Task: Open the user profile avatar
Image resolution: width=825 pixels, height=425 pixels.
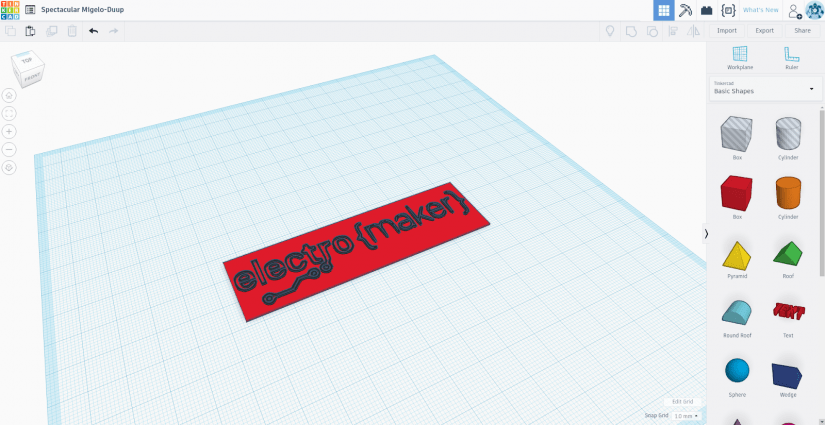Action: point(814,10)
